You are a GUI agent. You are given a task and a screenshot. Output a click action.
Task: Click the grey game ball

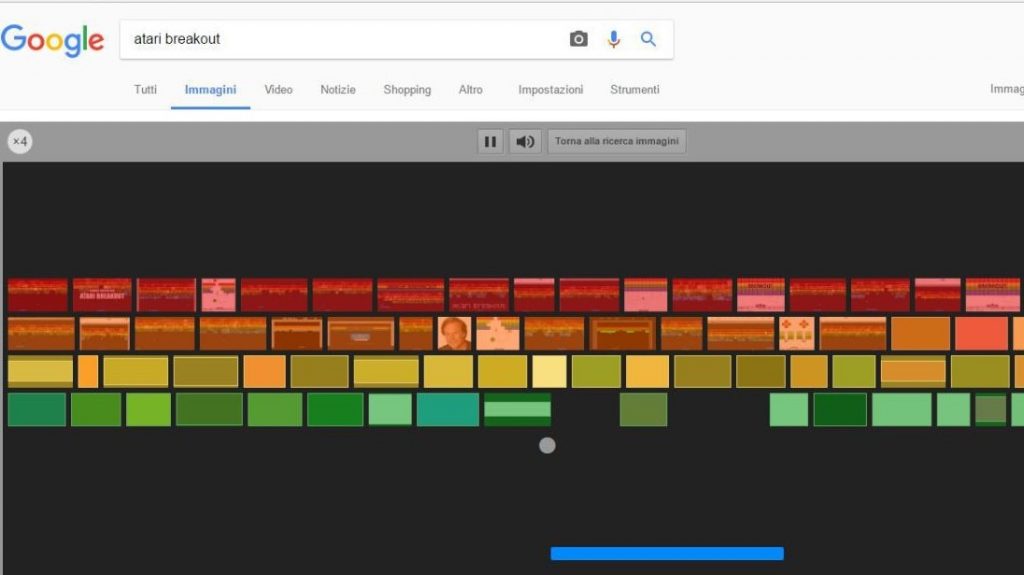[547, 446]
